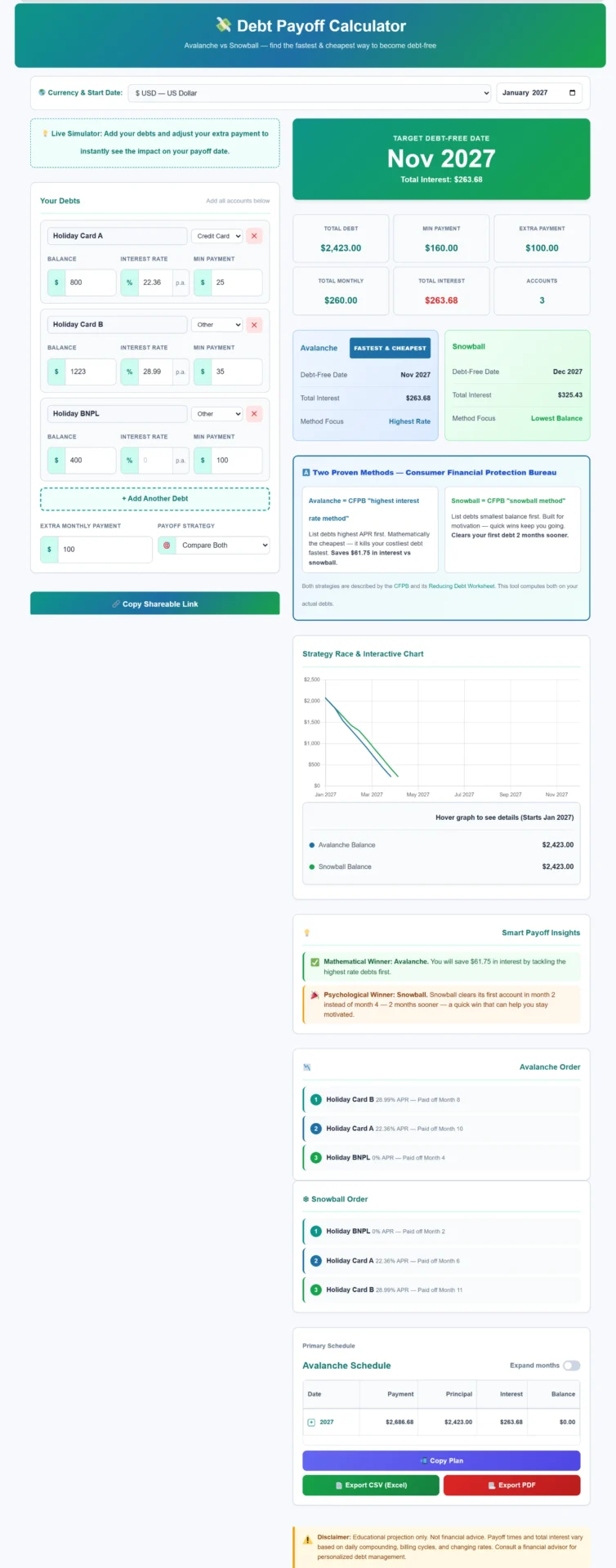Click the Add Another Debt button
The width and height of the screenshot is (616, 1568).
[x=155, y=498]
